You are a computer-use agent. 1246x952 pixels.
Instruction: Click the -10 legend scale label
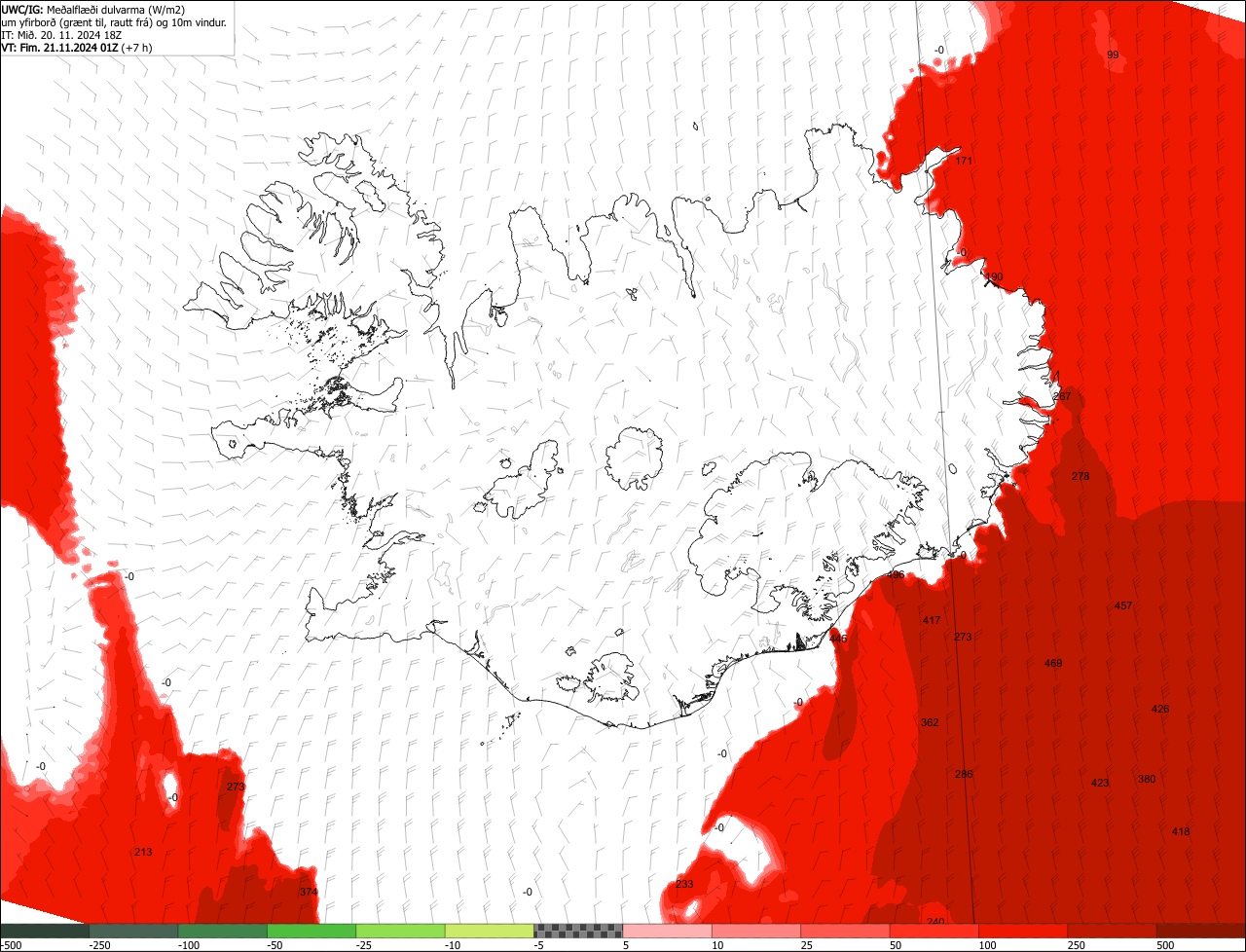pyautogui.click(x=455, y=945)
